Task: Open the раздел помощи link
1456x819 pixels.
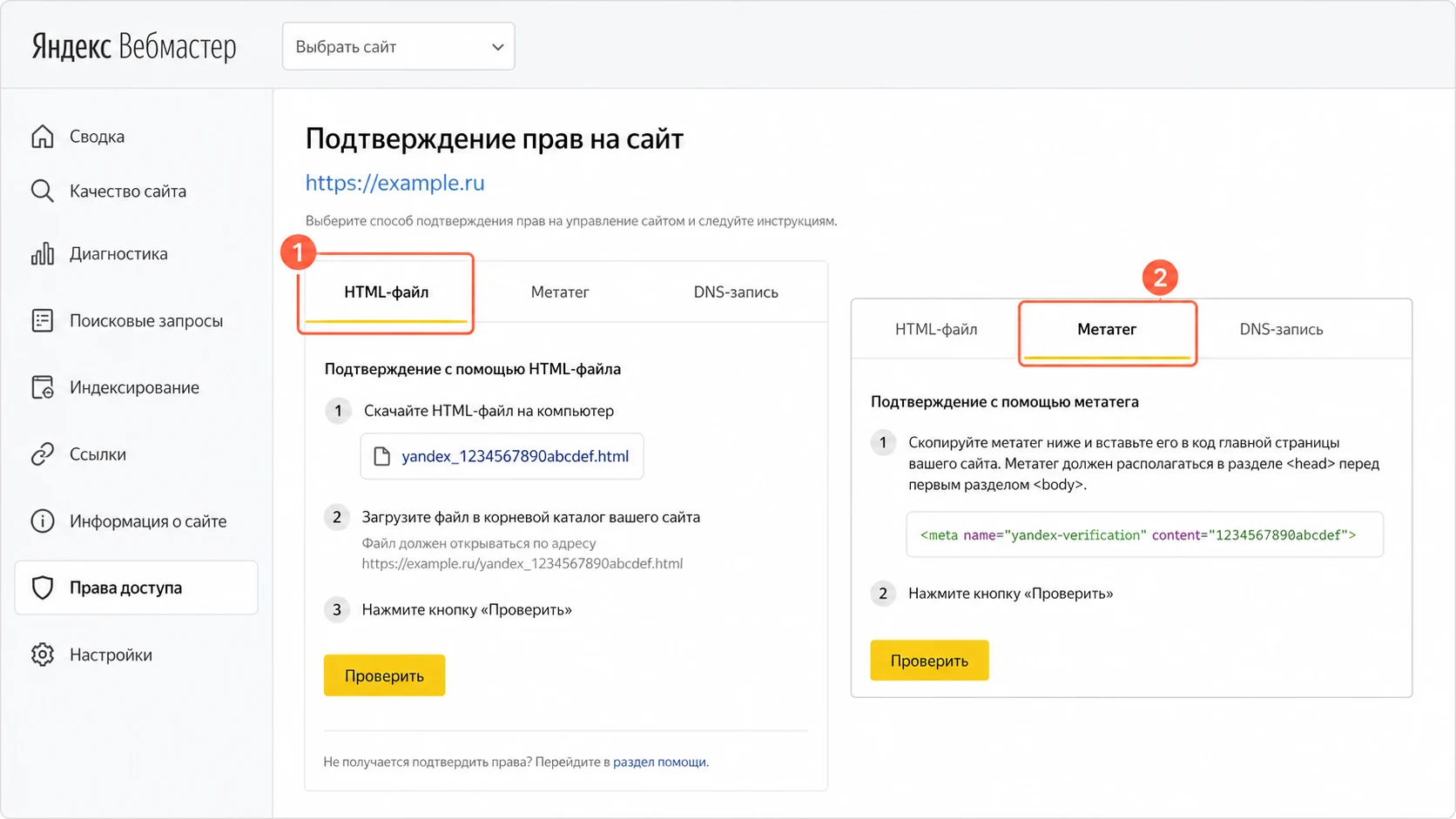Action: [x=660, y=762]
